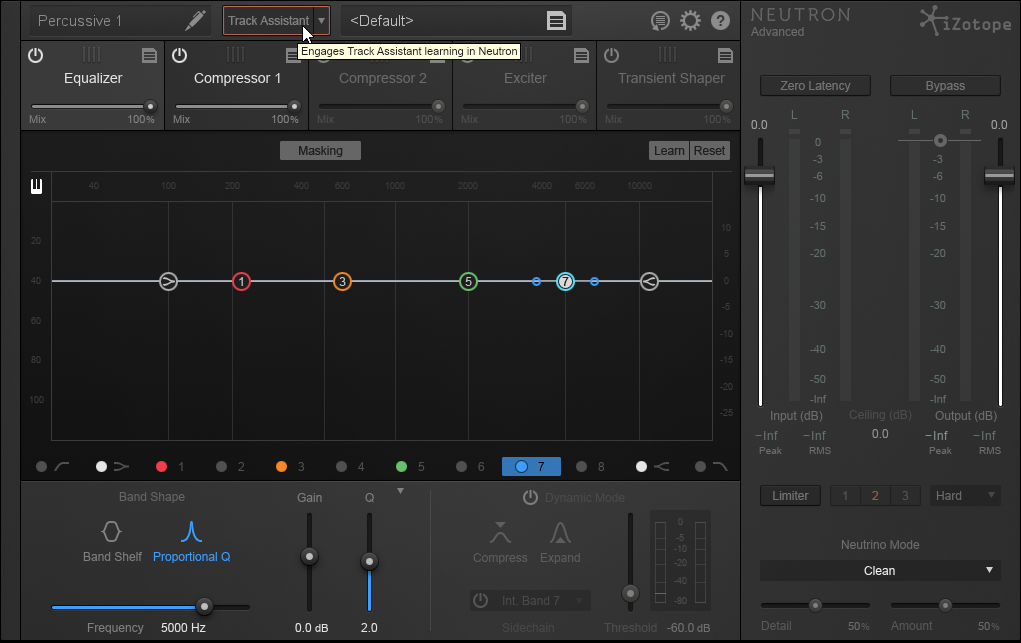Open the help question mark icon
This screenshot has width=1021, height=643.
click(720, 21)
